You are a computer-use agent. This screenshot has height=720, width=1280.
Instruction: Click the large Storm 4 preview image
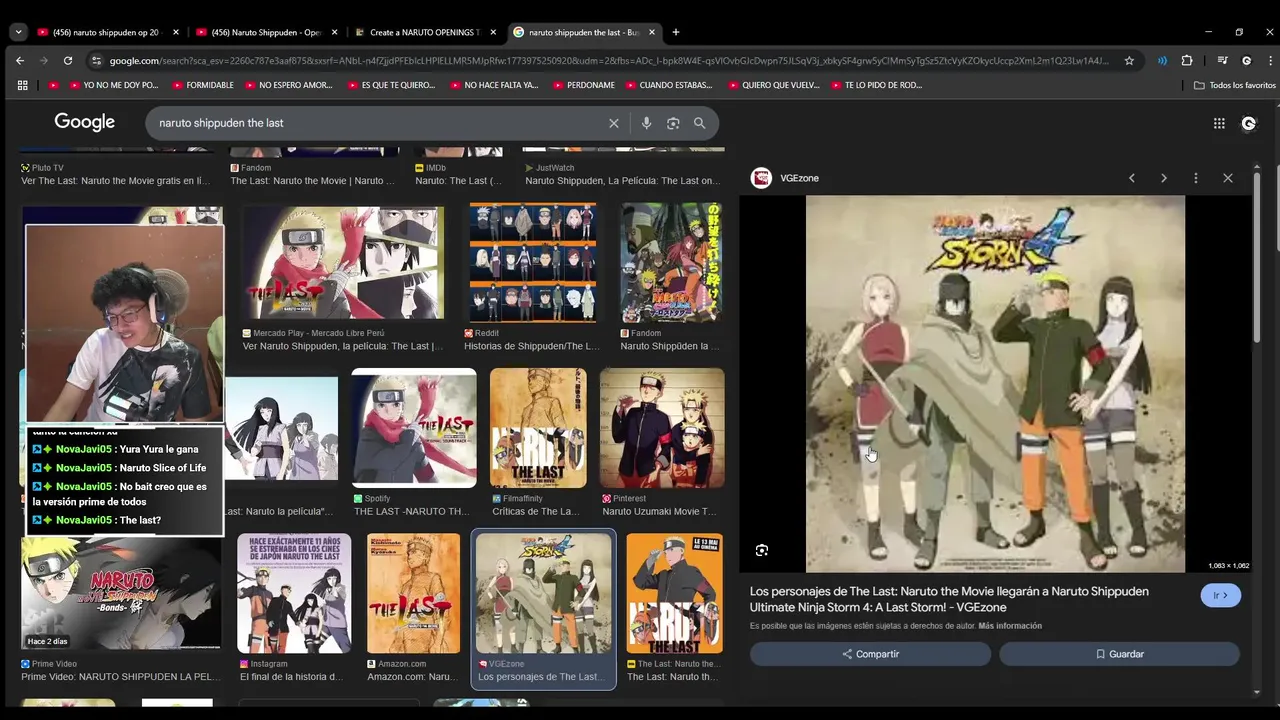[x=995, y=384]
